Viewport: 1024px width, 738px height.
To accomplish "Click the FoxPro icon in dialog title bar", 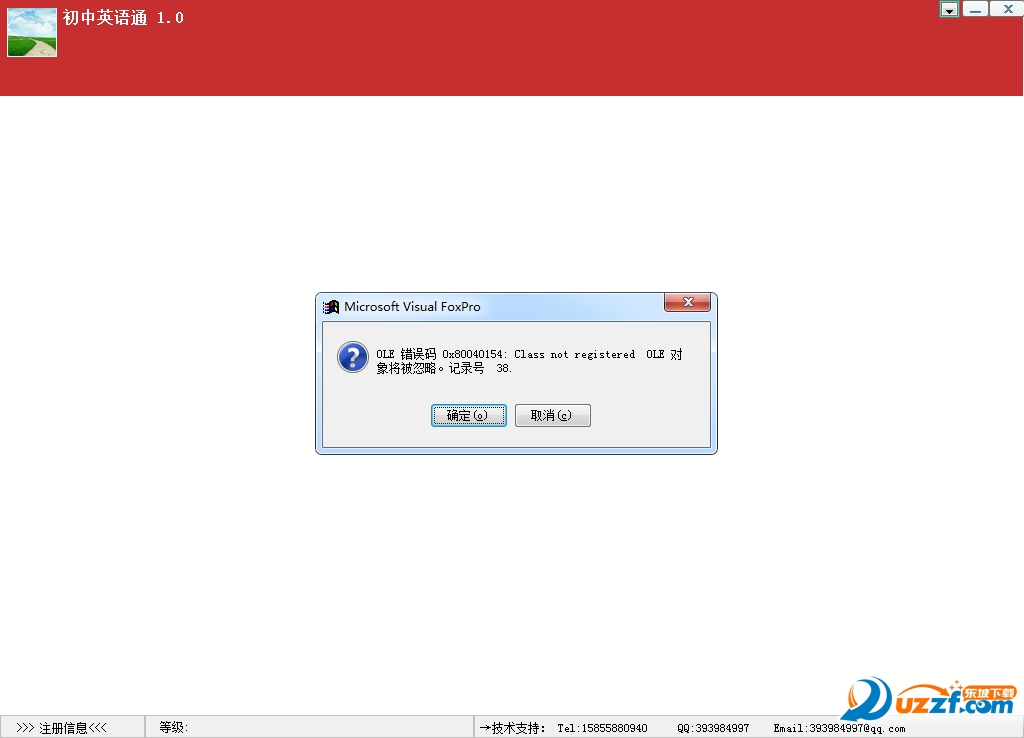I will 330,307.
